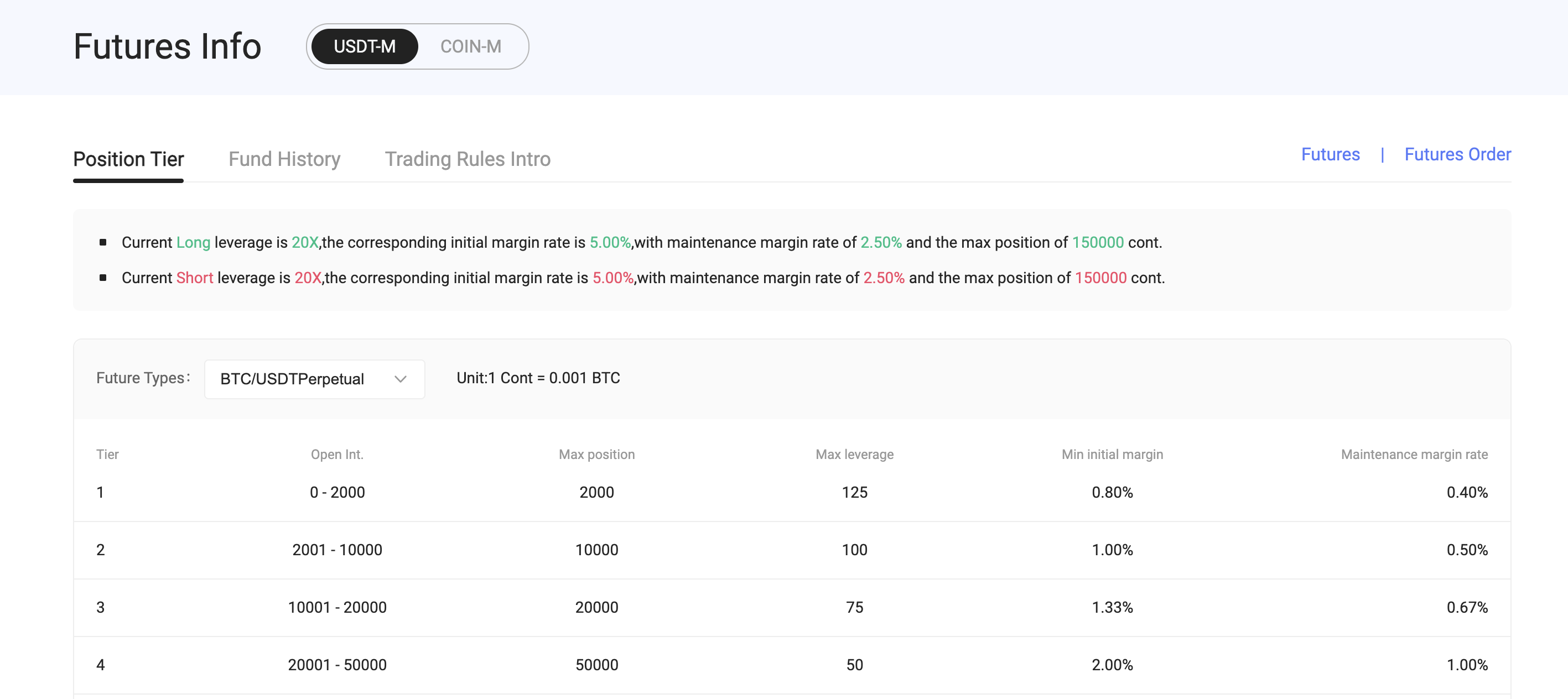The image size is (1568, 699).
Task: Select the tier 3 row with 75 leverage
Action: pos(792,607)
